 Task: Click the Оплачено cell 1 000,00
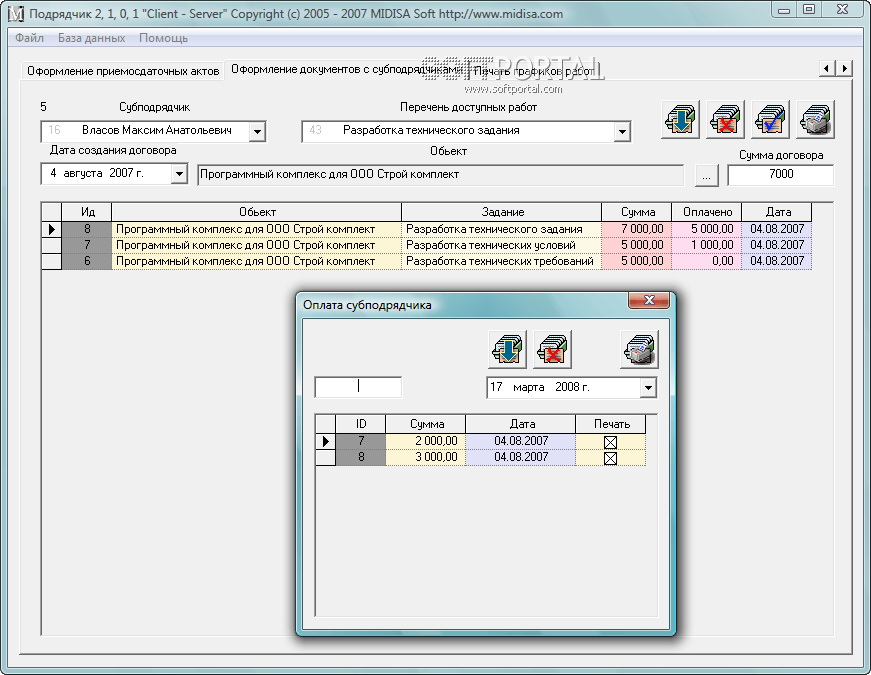click(x=707, y=245)
